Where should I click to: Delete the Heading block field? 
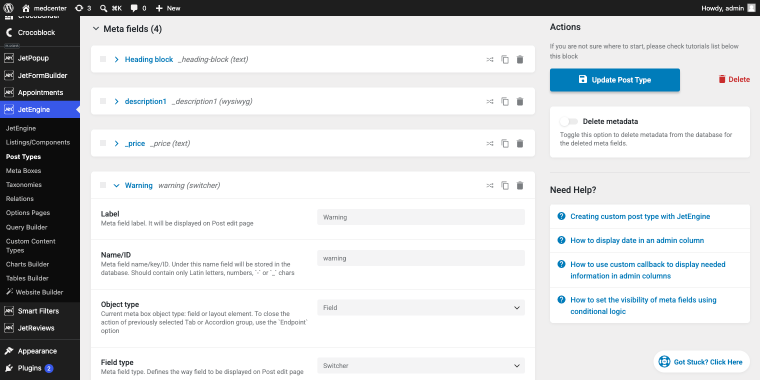[x=520, y=60]
